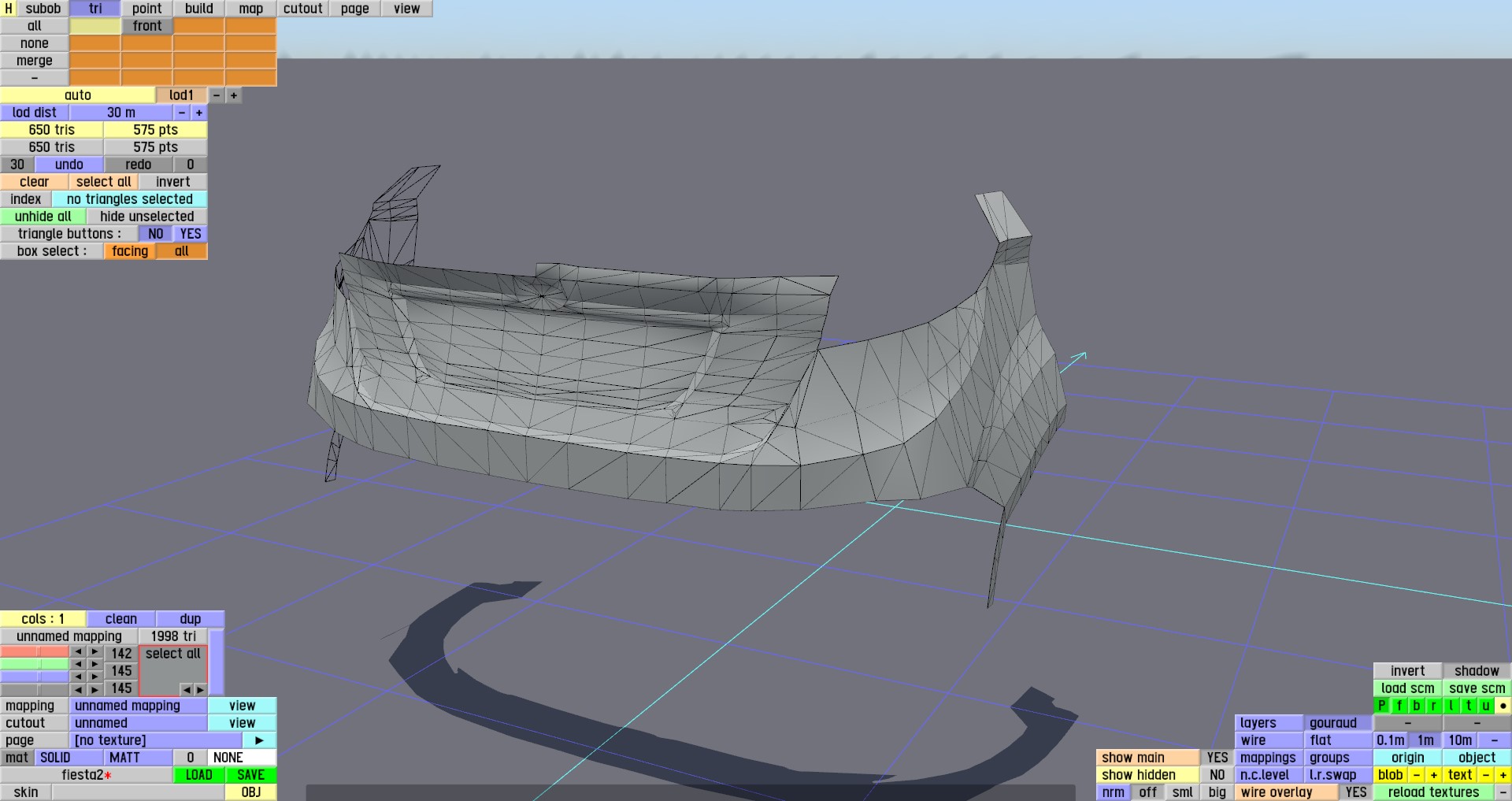1512x801 pixels.
Task: Click the blob minus button
Action: [x=1417, y=775]
